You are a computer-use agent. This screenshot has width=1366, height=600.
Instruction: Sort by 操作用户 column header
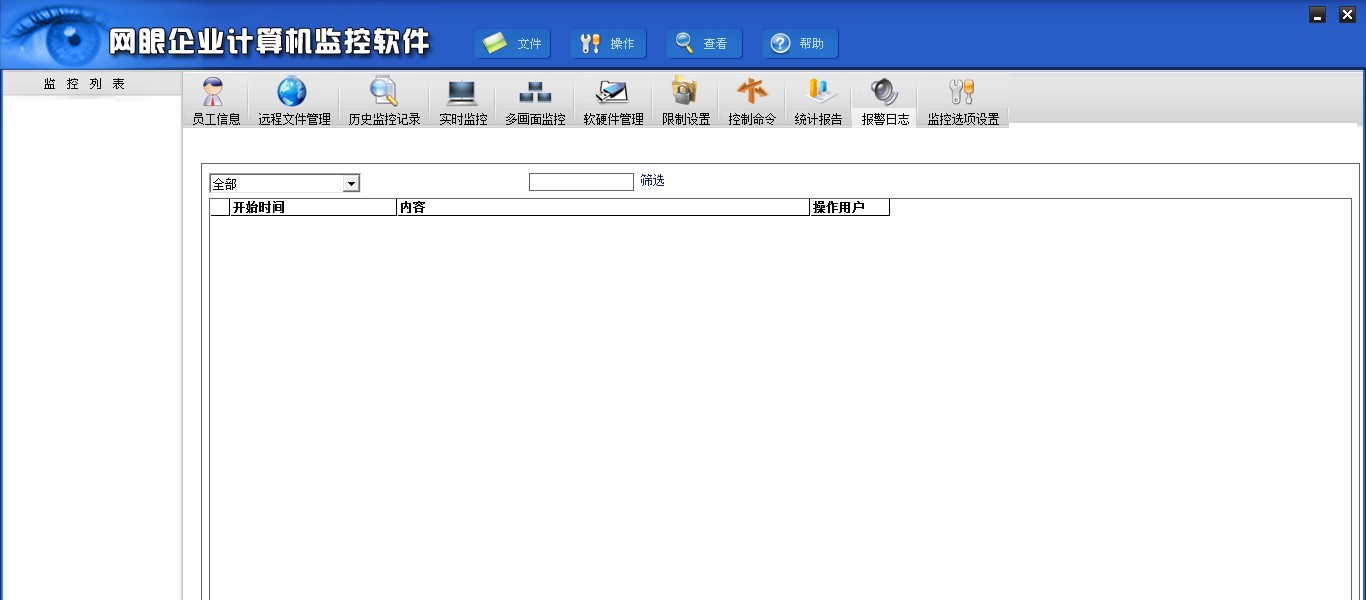(849, 208)
